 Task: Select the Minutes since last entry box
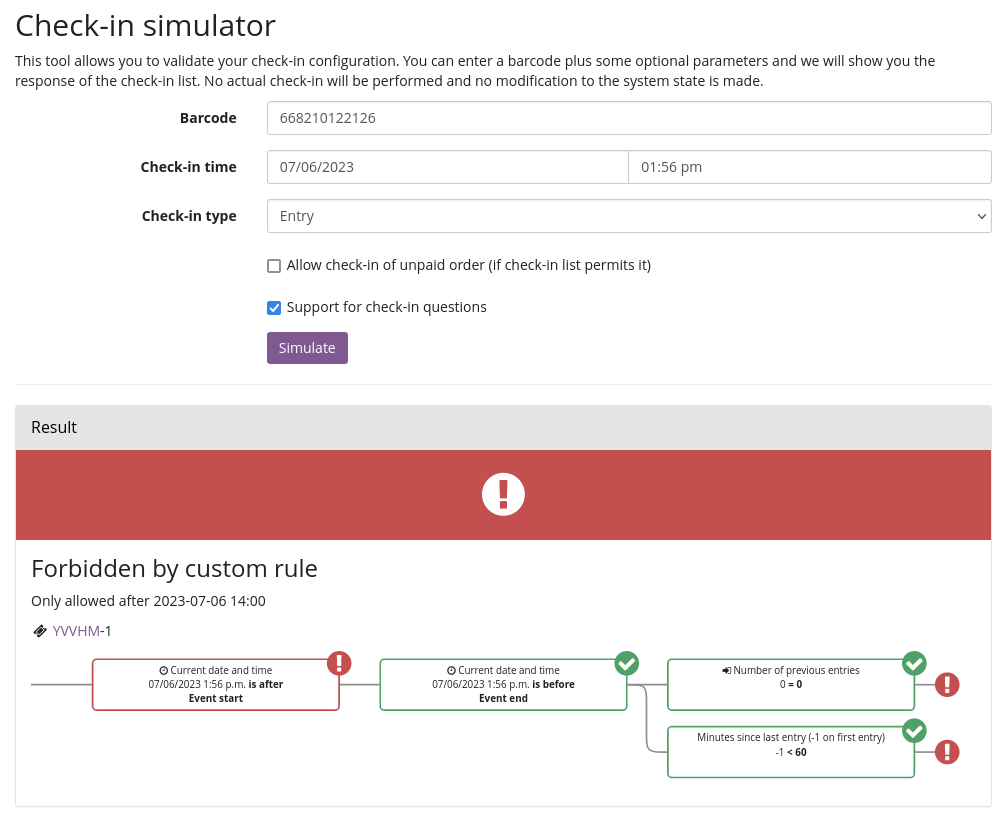pyautogui.click(x=790, y=752)
